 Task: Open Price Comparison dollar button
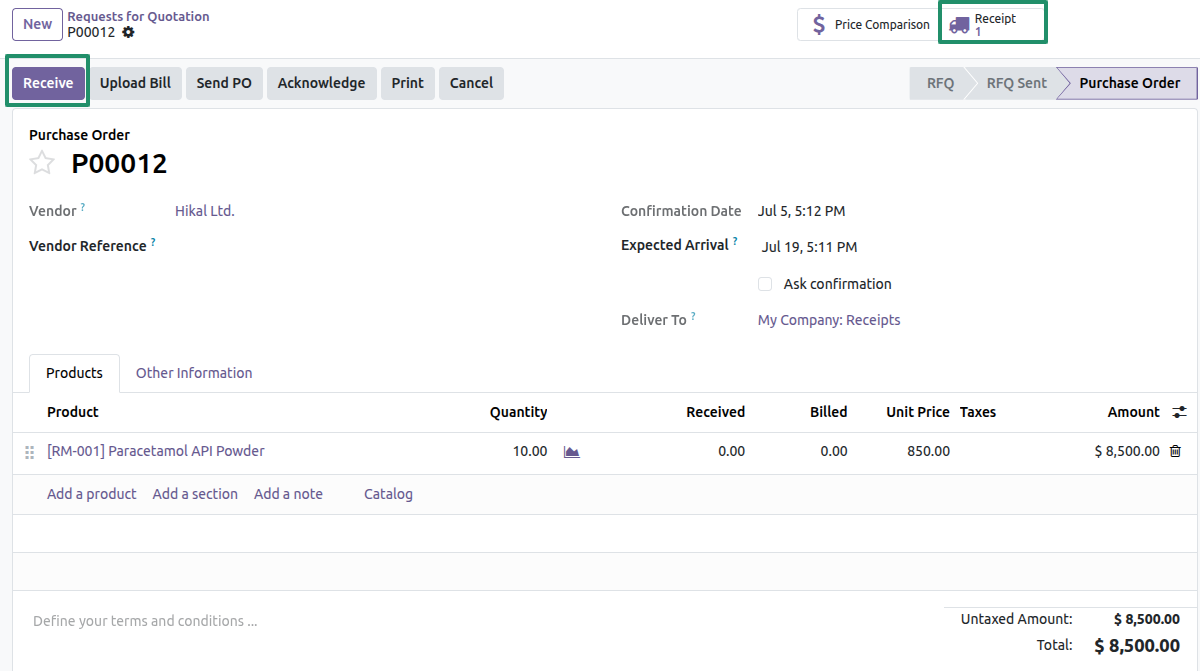click(x=867, y=25)
